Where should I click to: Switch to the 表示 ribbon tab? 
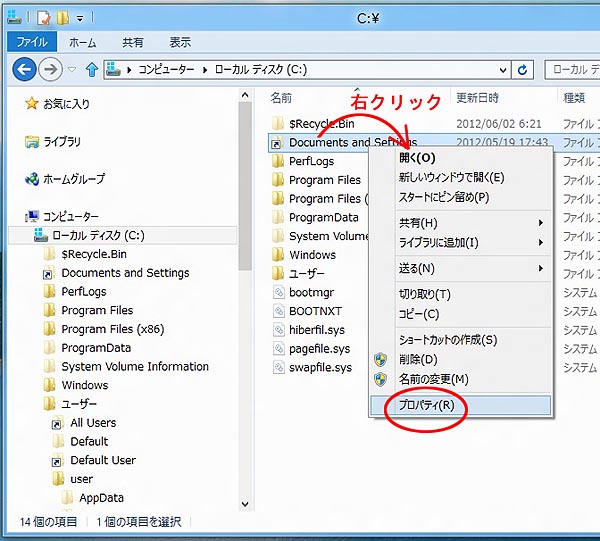(x=180, y=43)
